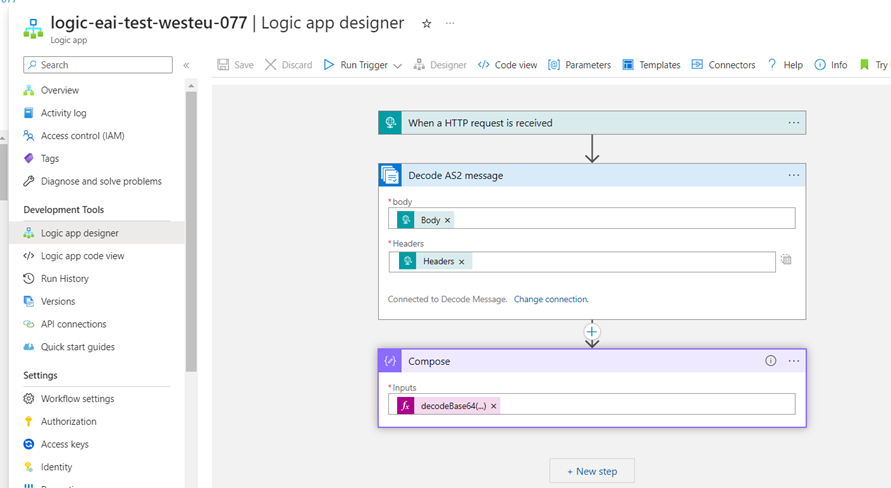The image size is (891, 488).
Task: Select the decodeBase64 expression token
Action: [448, 406]
